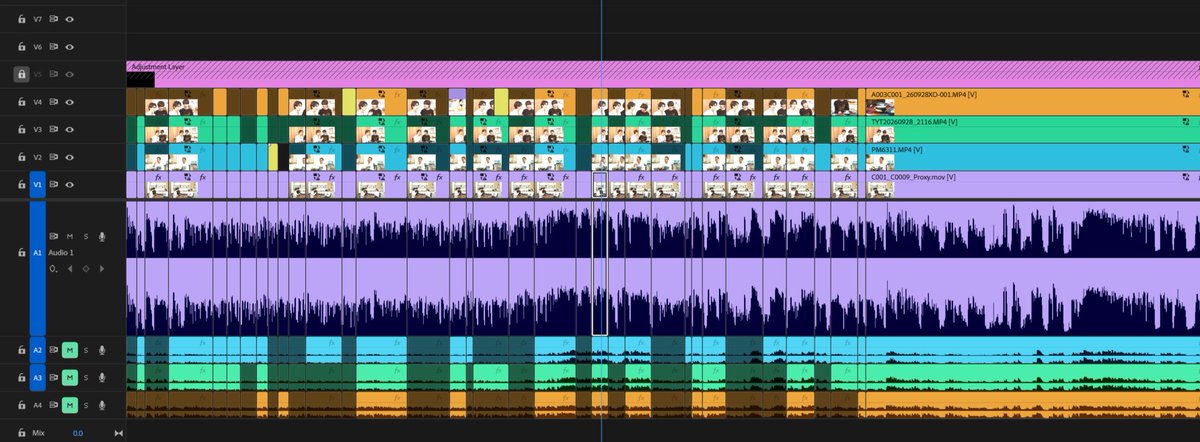The width and height of the screenshot is (1200, 442).
Task: Toggle track lock on V7
Action: pyautogui.click(x=21, y=18)
